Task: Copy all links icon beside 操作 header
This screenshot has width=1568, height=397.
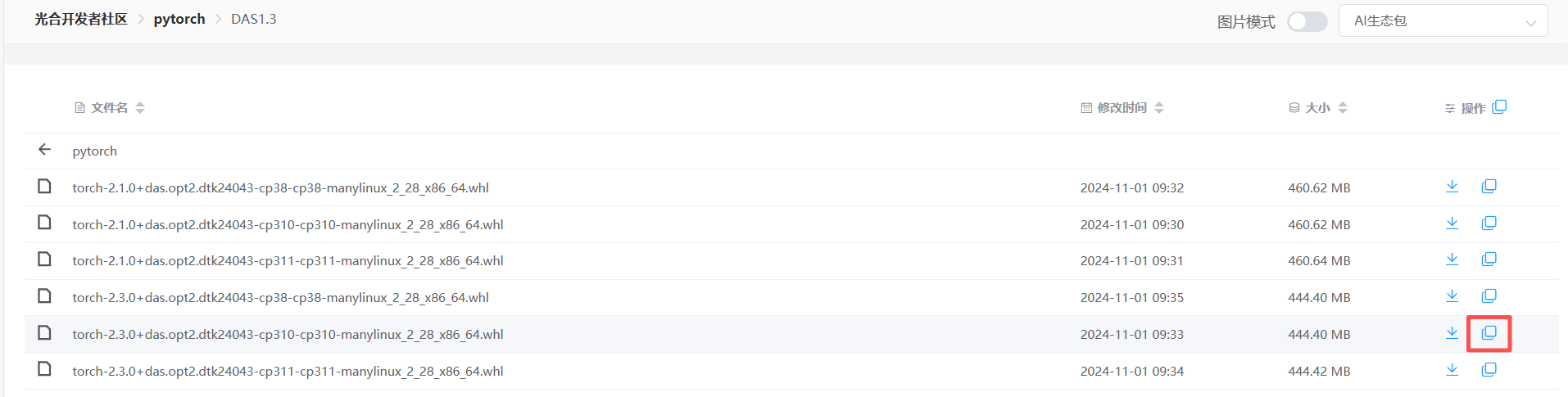Action: pyautogui.click(x=1499, y=107)
